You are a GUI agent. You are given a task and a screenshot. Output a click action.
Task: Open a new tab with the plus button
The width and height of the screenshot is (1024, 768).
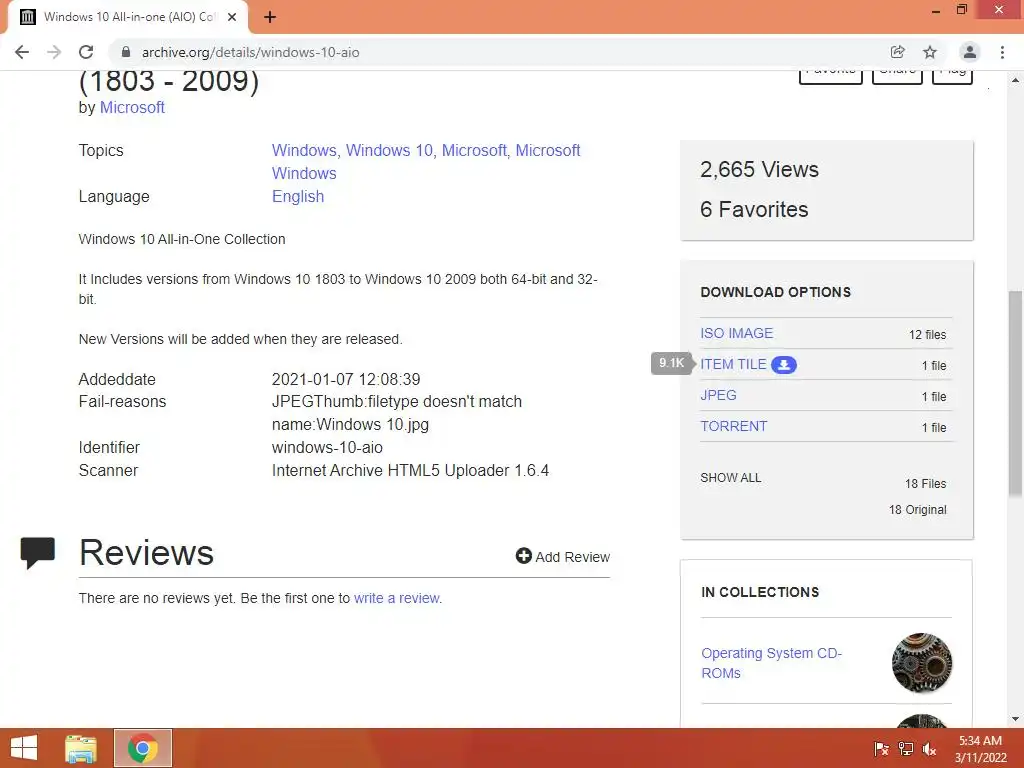click(x=270, y=17)
